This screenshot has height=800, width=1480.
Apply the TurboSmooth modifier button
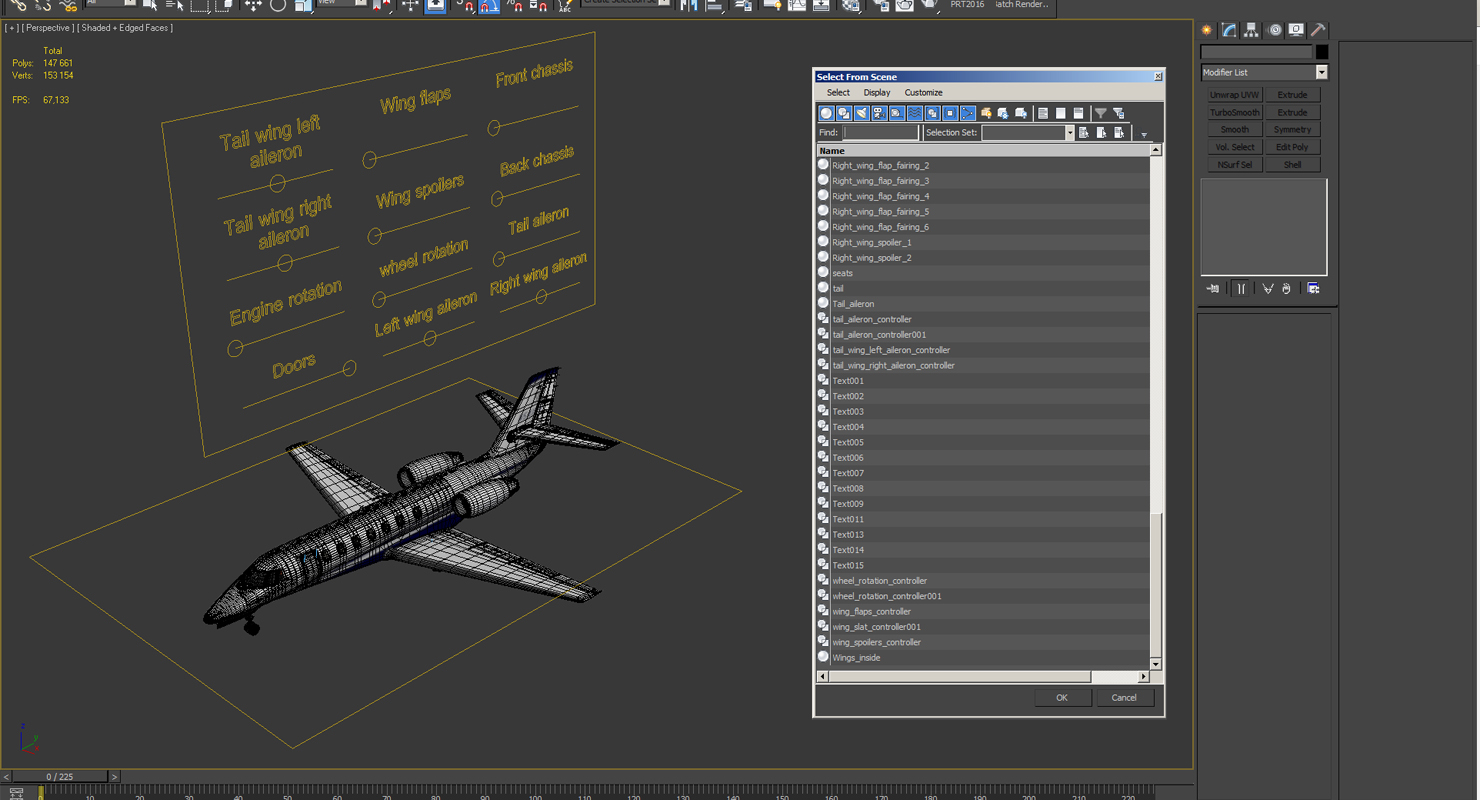(1235, 112)
